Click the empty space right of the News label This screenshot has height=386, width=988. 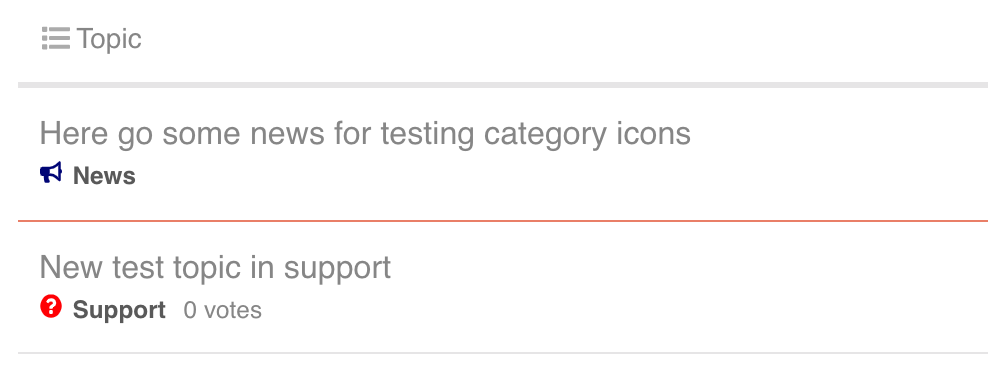561,176
